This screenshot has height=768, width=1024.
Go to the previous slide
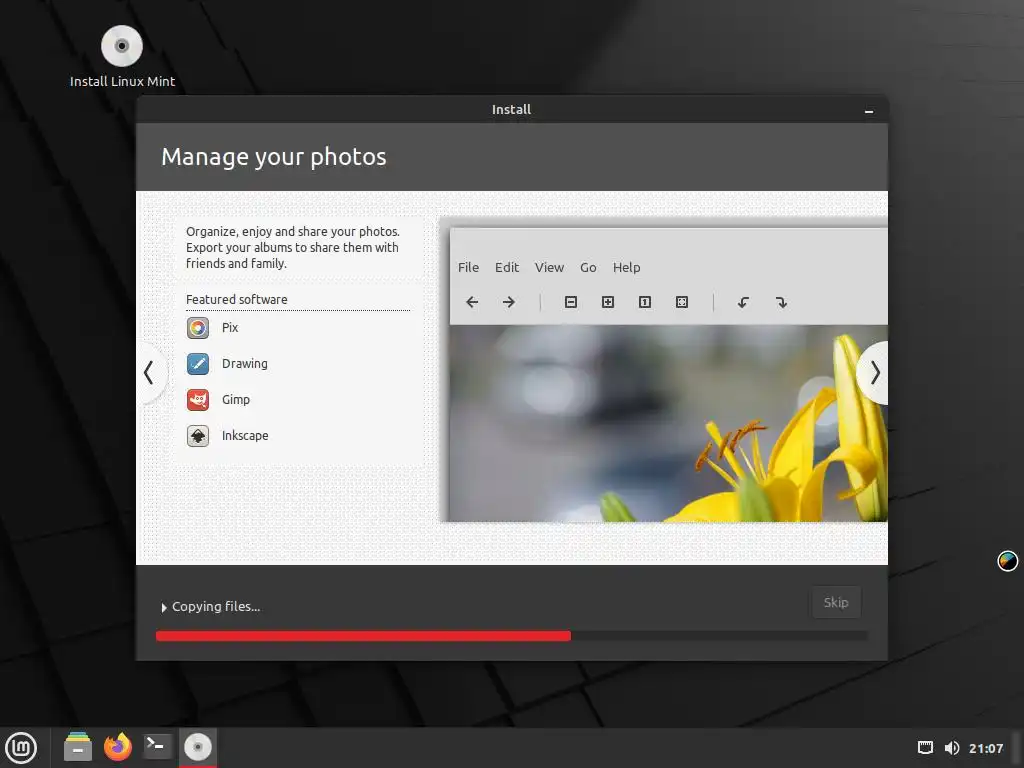[150, 373]
